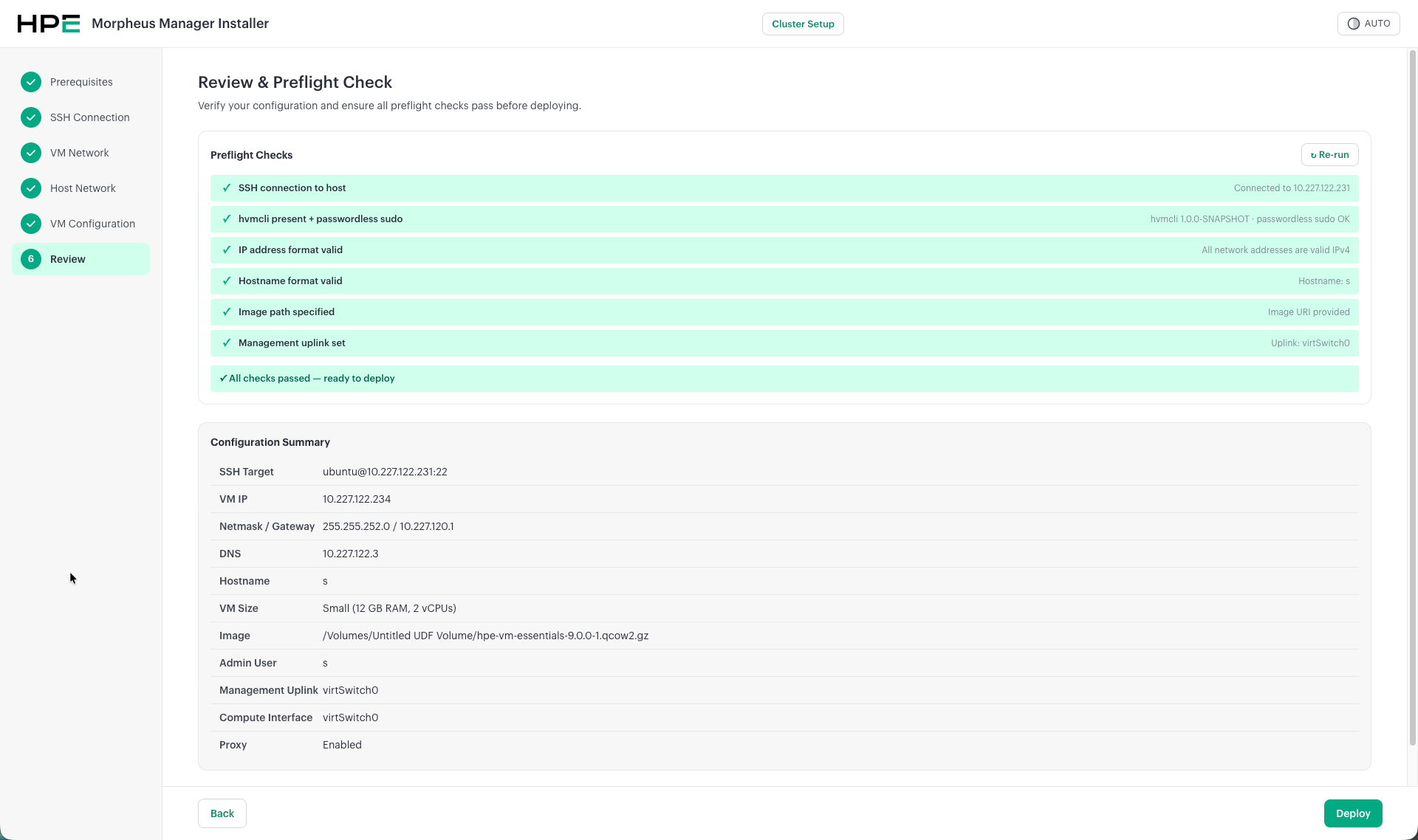Click Management Uplink value virtSwitch0
This screenshot has height=840, width=1418.
pos(350,690)
